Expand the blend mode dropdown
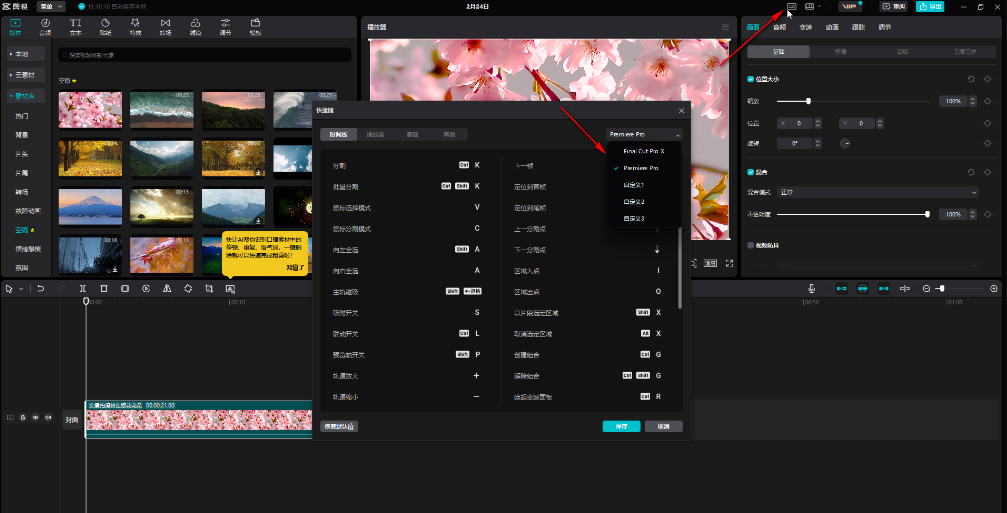The width and height of the screenshot is (1007, 513). 878,192
